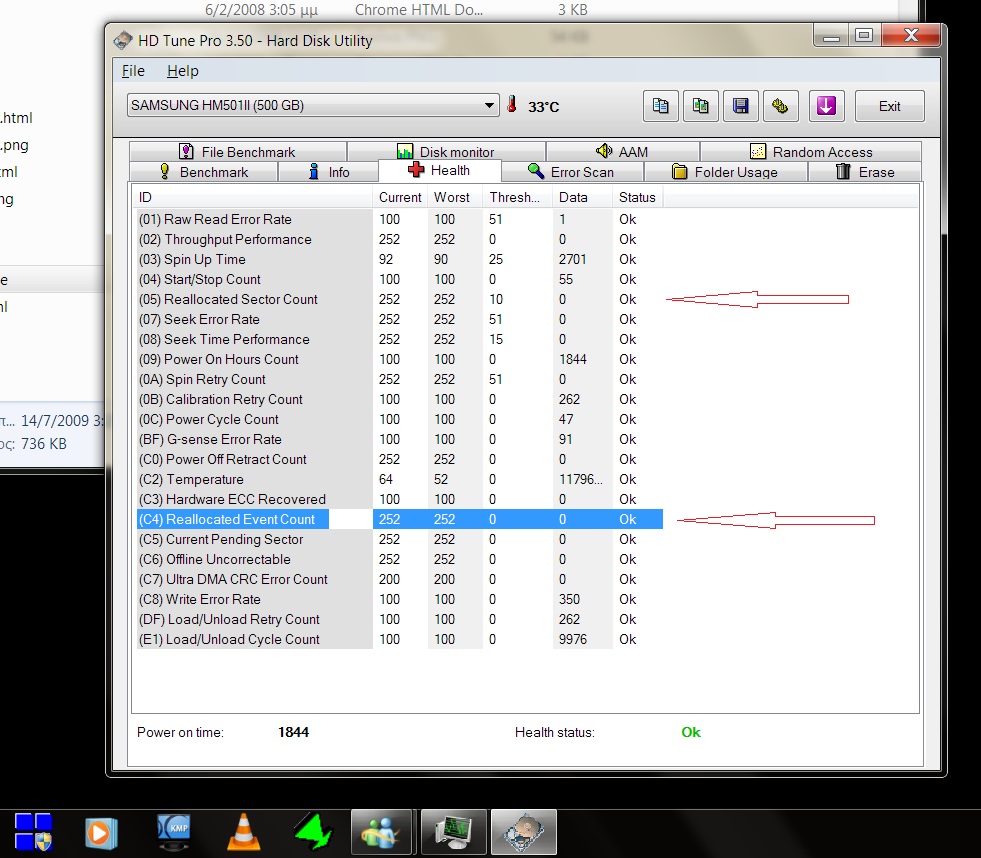Click the green Ok health status value

(x=691, y=732)
